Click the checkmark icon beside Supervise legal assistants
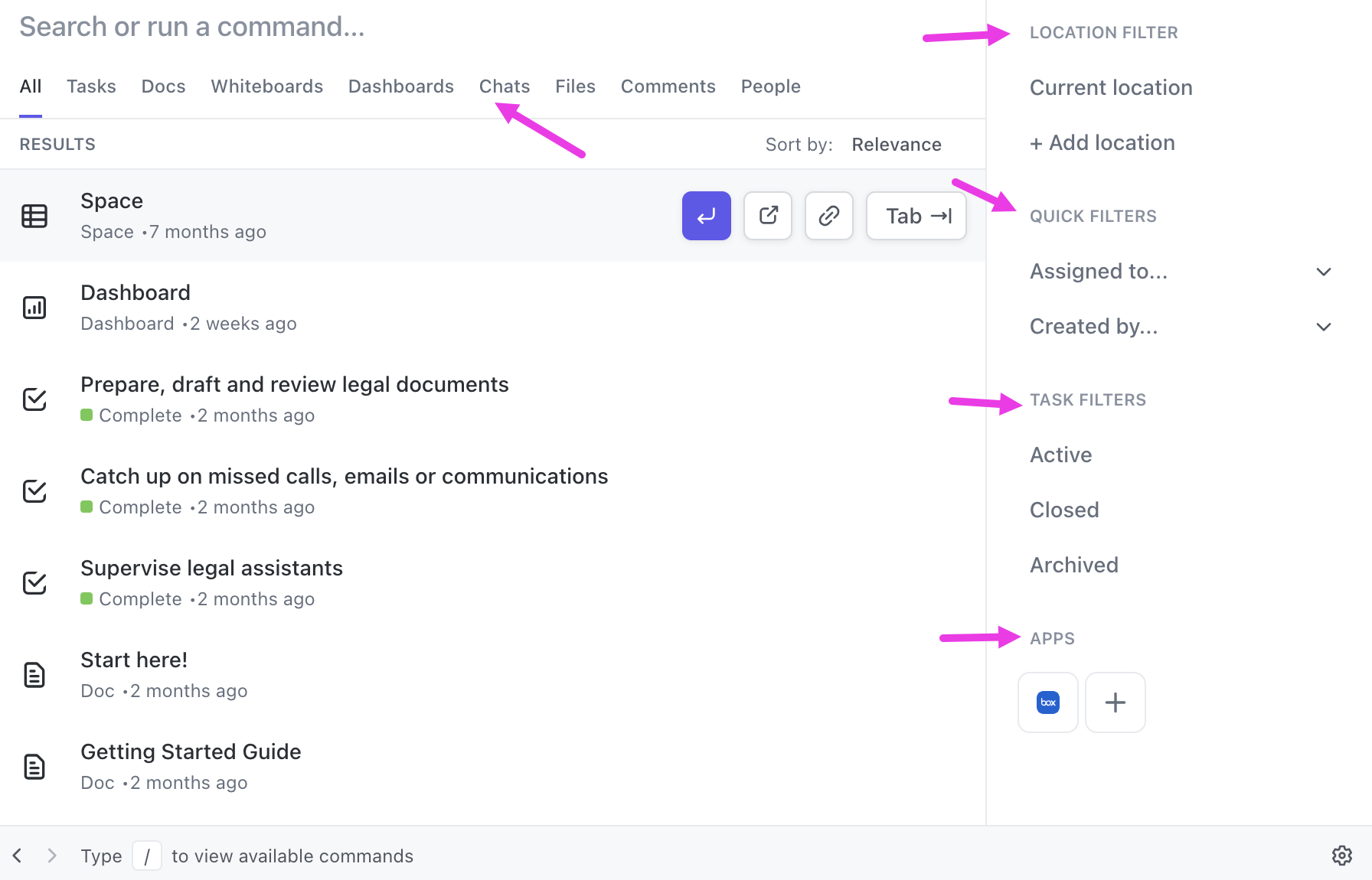 click(34, 582)
